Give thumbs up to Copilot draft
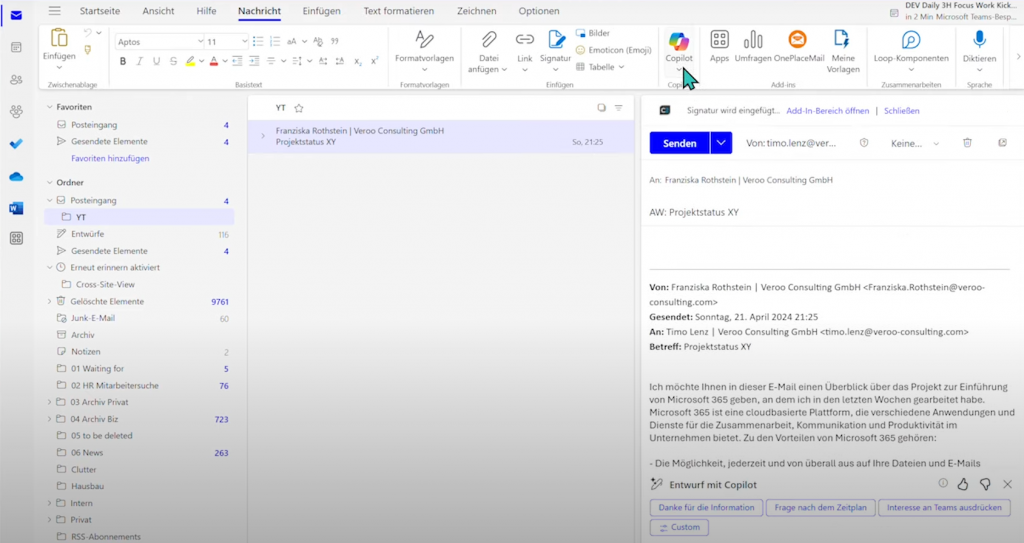Image resolution: width=1024 pixels, height=543 pixels. point(963,484)
